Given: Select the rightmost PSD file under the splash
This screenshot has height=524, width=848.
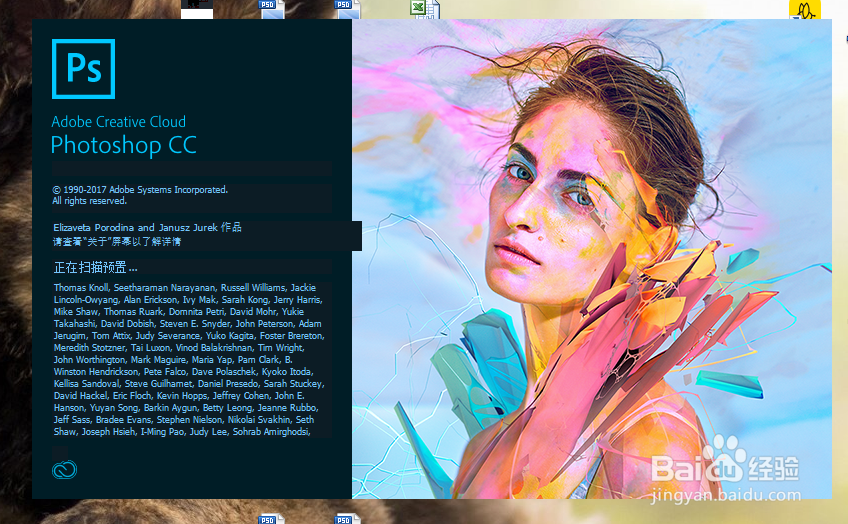Looking at the screenshot, I should (x=347, y=518).
